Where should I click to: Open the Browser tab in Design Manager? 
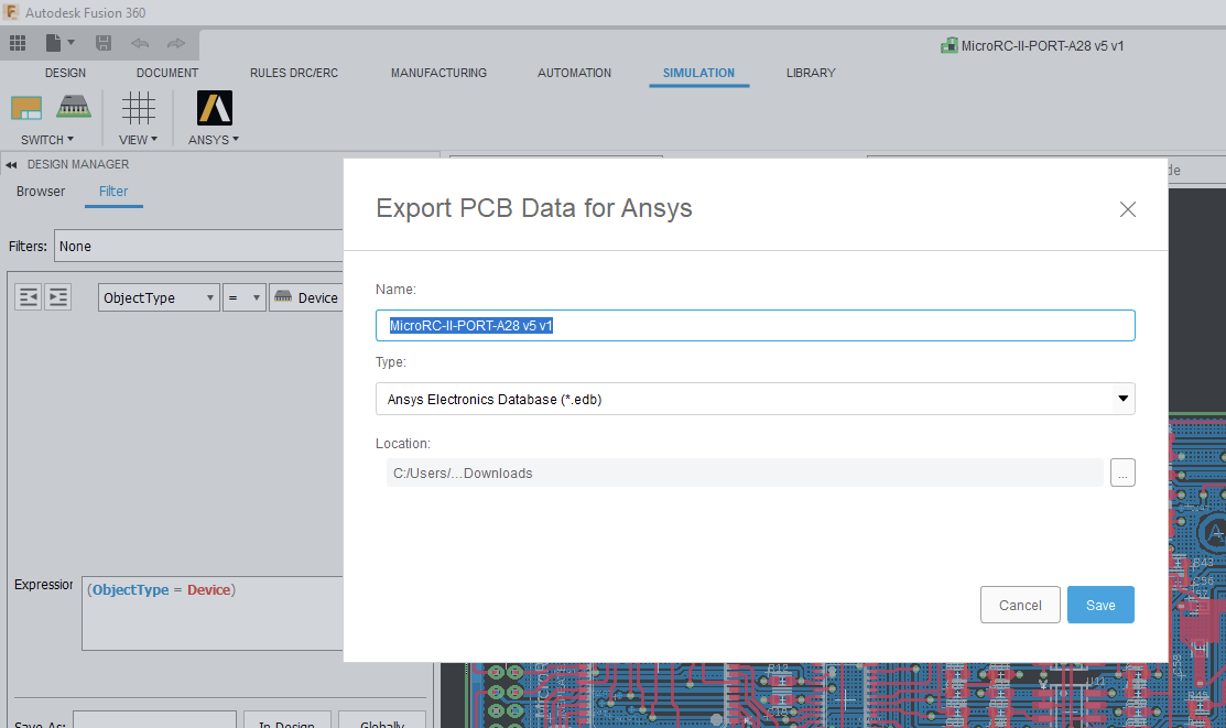point(41,191)
